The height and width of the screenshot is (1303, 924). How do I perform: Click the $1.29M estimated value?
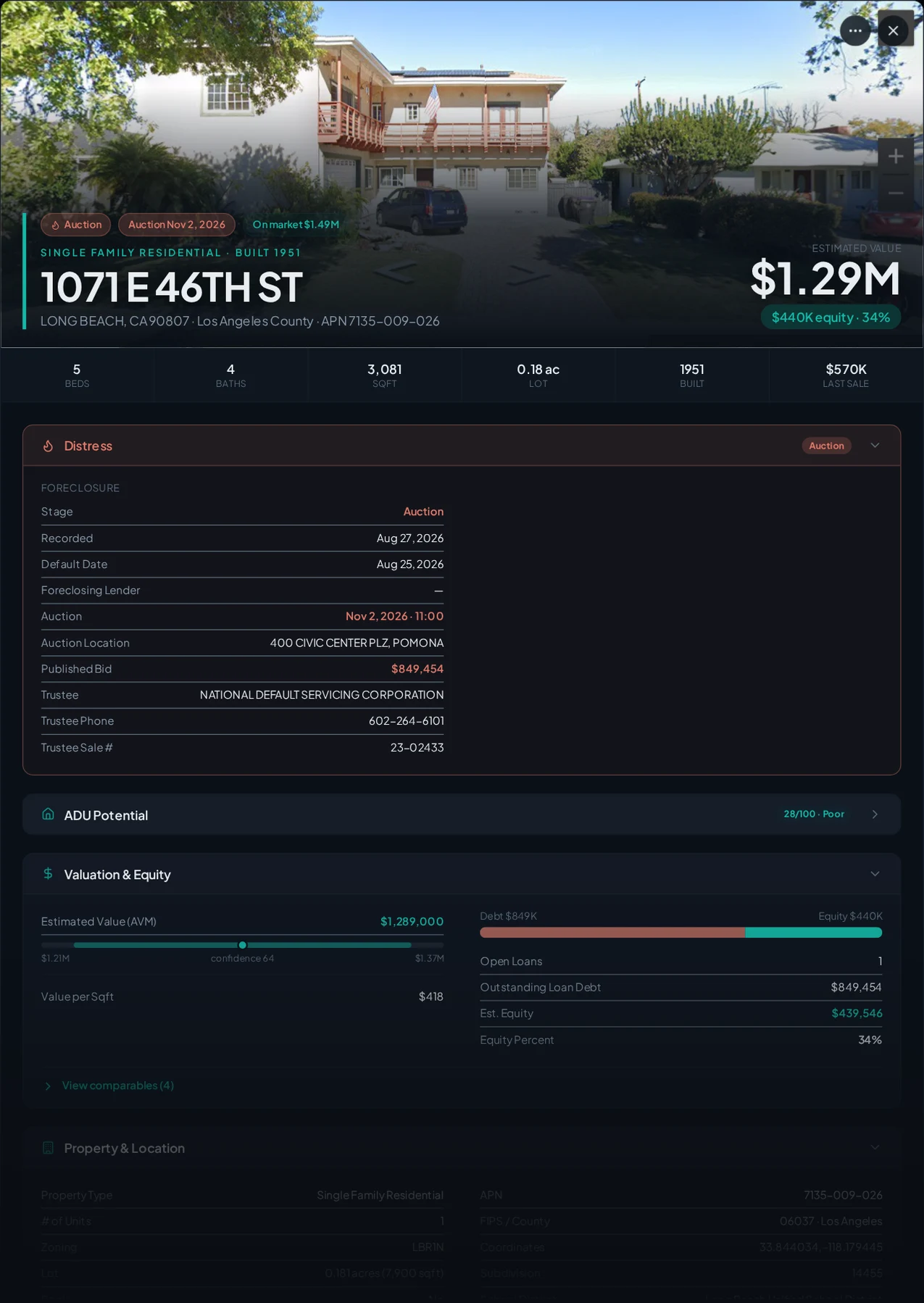[825, 279]
